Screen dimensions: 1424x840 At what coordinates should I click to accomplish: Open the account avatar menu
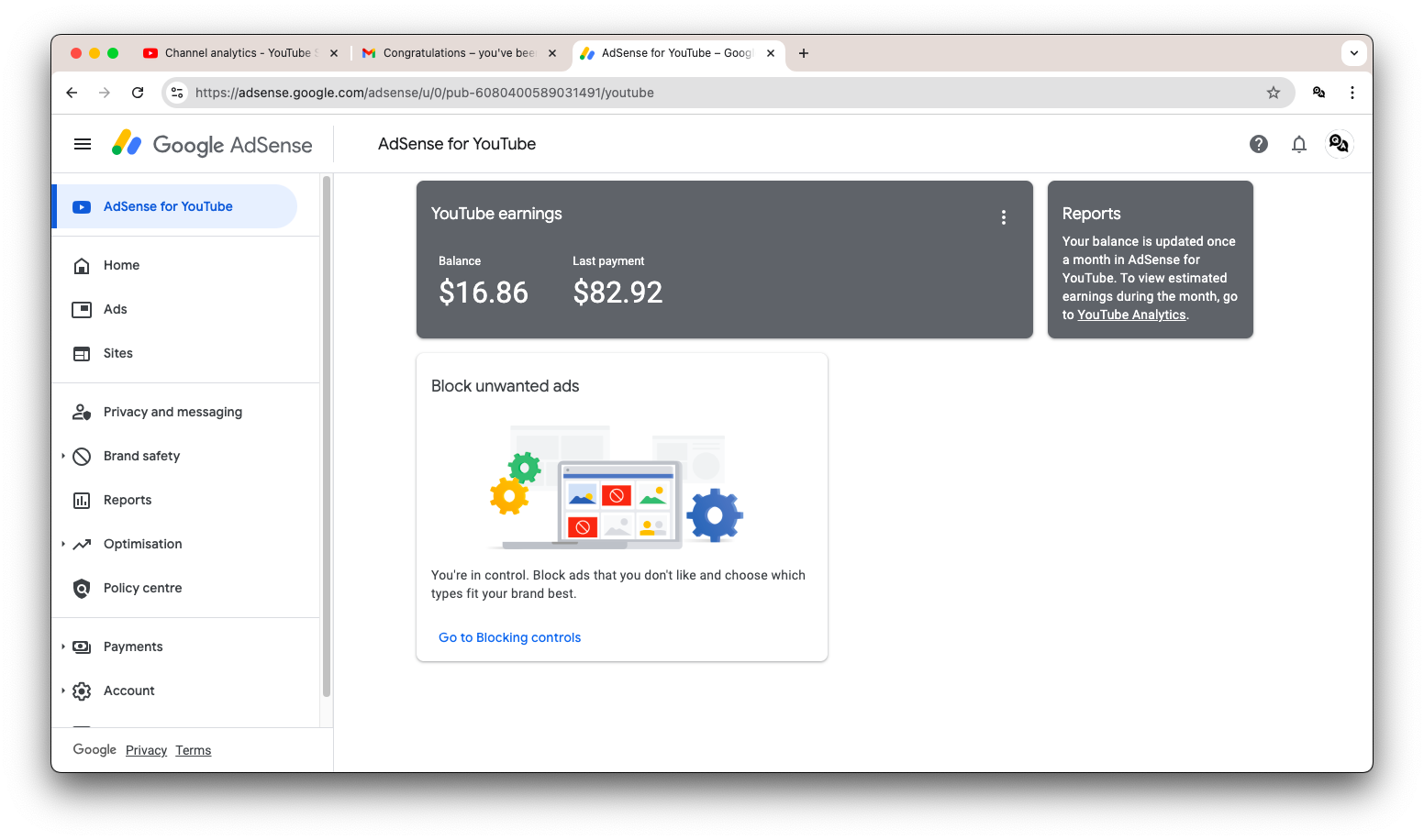click(1340, 144)
